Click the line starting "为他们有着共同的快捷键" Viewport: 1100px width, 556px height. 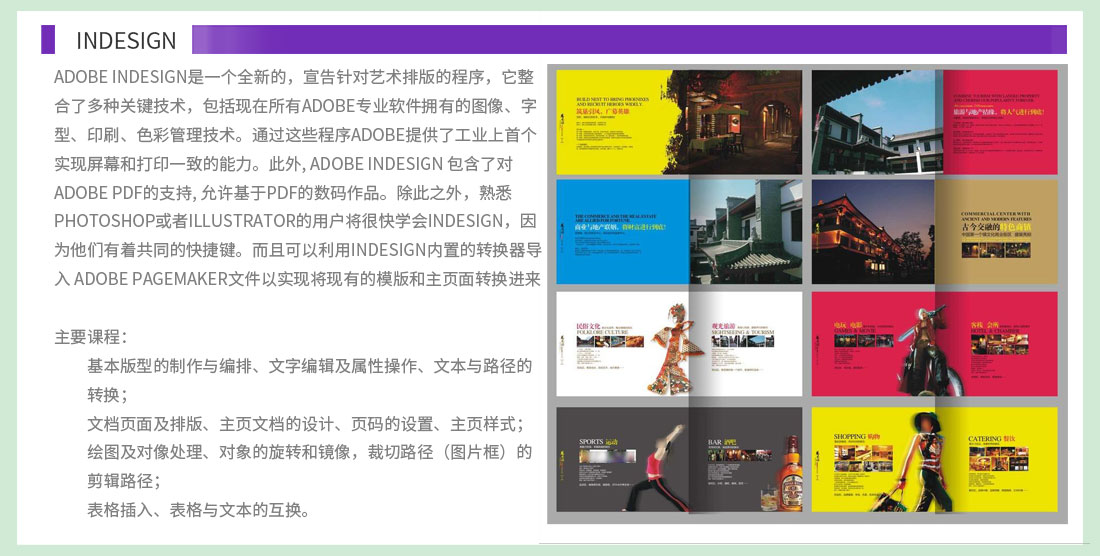[297, 250]
